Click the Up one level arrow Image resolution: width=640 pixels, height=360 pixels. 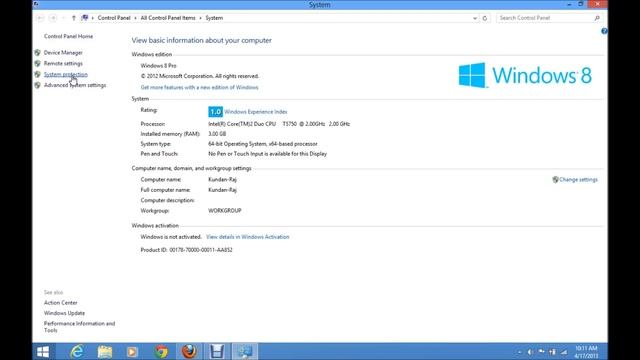(73, 18)
